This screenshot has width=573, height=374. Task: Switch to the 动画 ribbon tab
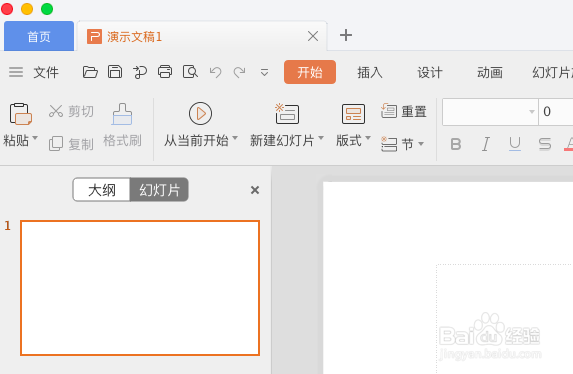coord(490,72)
